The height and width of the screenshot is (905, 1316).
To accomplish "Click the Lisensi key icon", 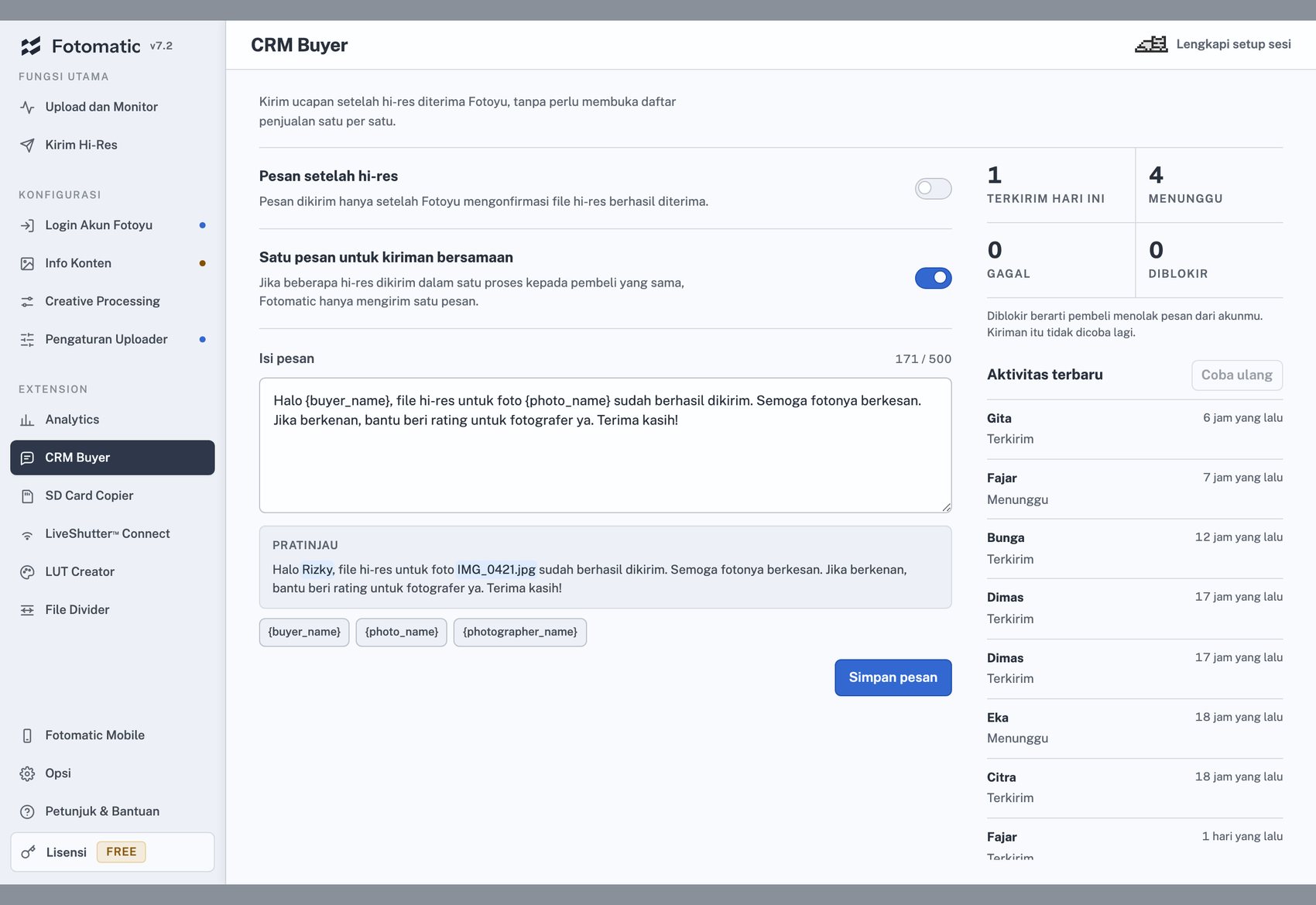I will coord(29,852).
